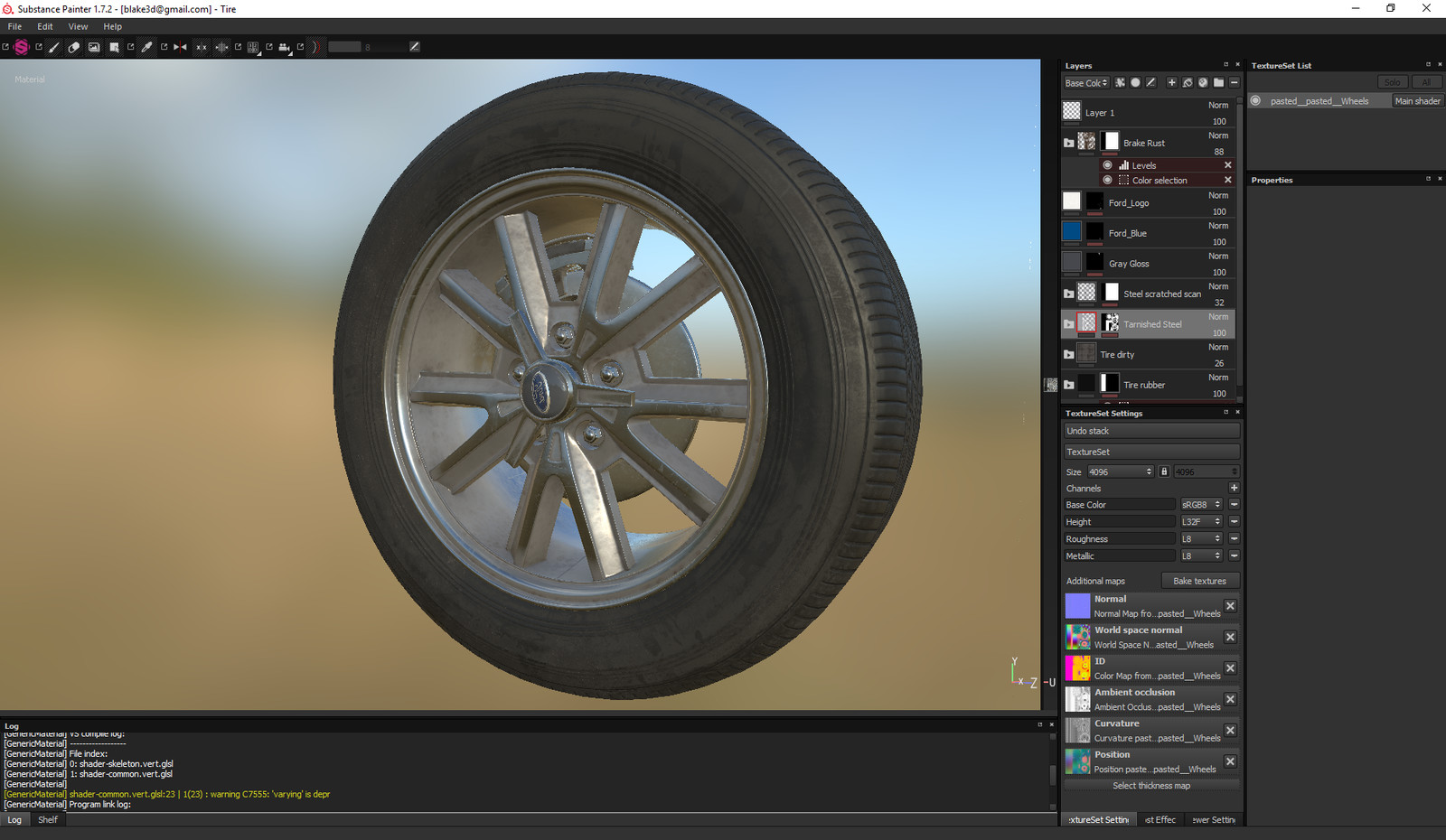Click the Gray Gloss layer gray swatch
This screenshot has width=1446, height=840.
[1072, 262]
